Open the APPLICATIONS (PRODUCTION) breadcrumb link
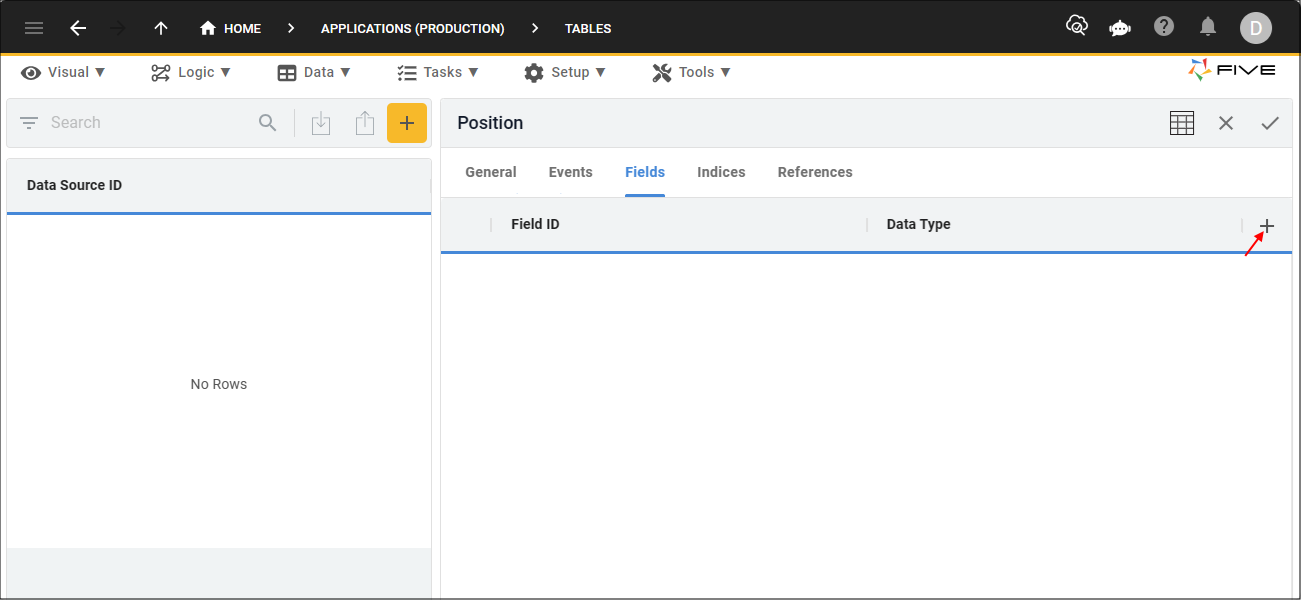 click(412, 28)
